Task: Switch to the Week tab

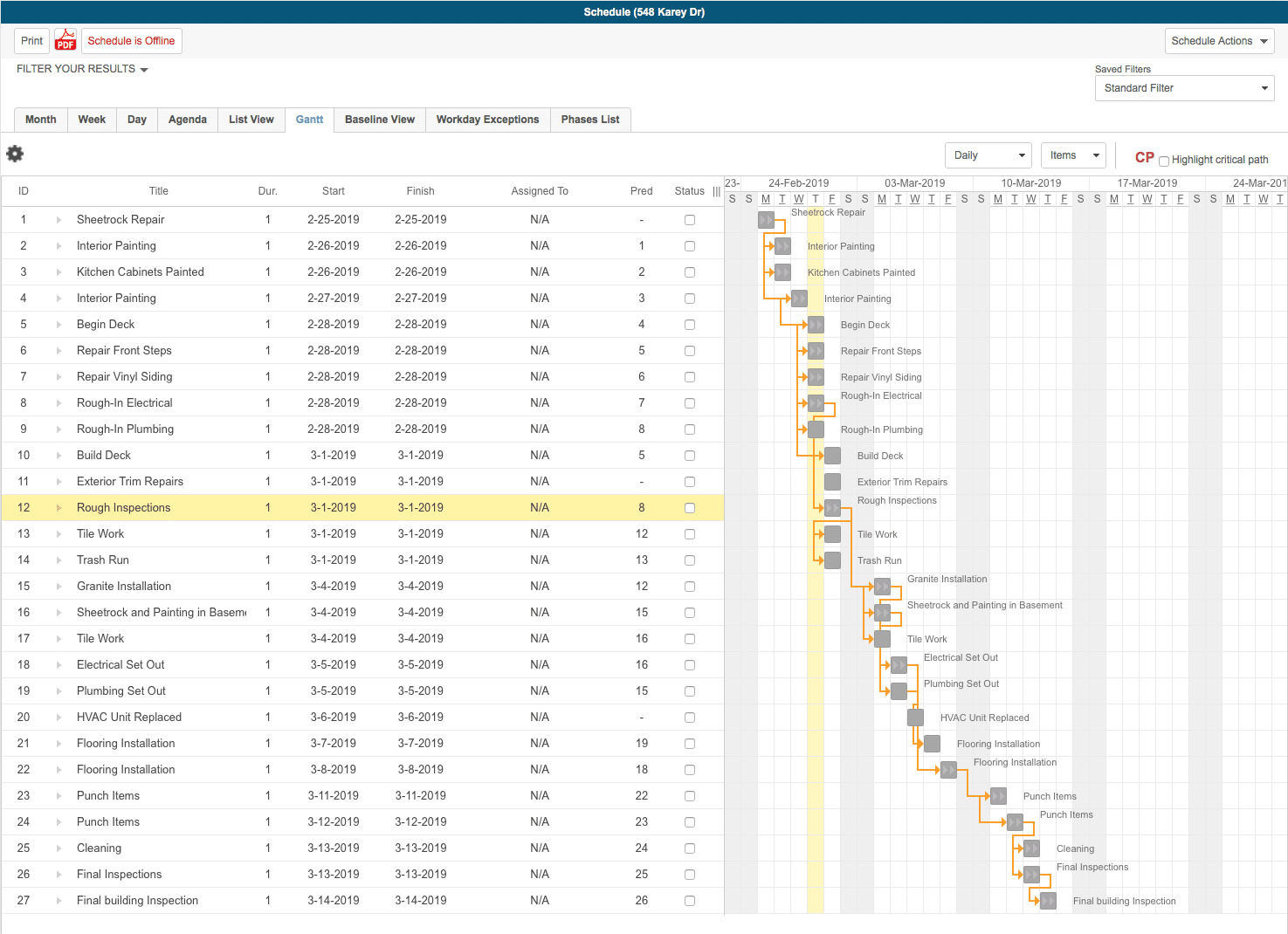Action: tap(92, 120)
